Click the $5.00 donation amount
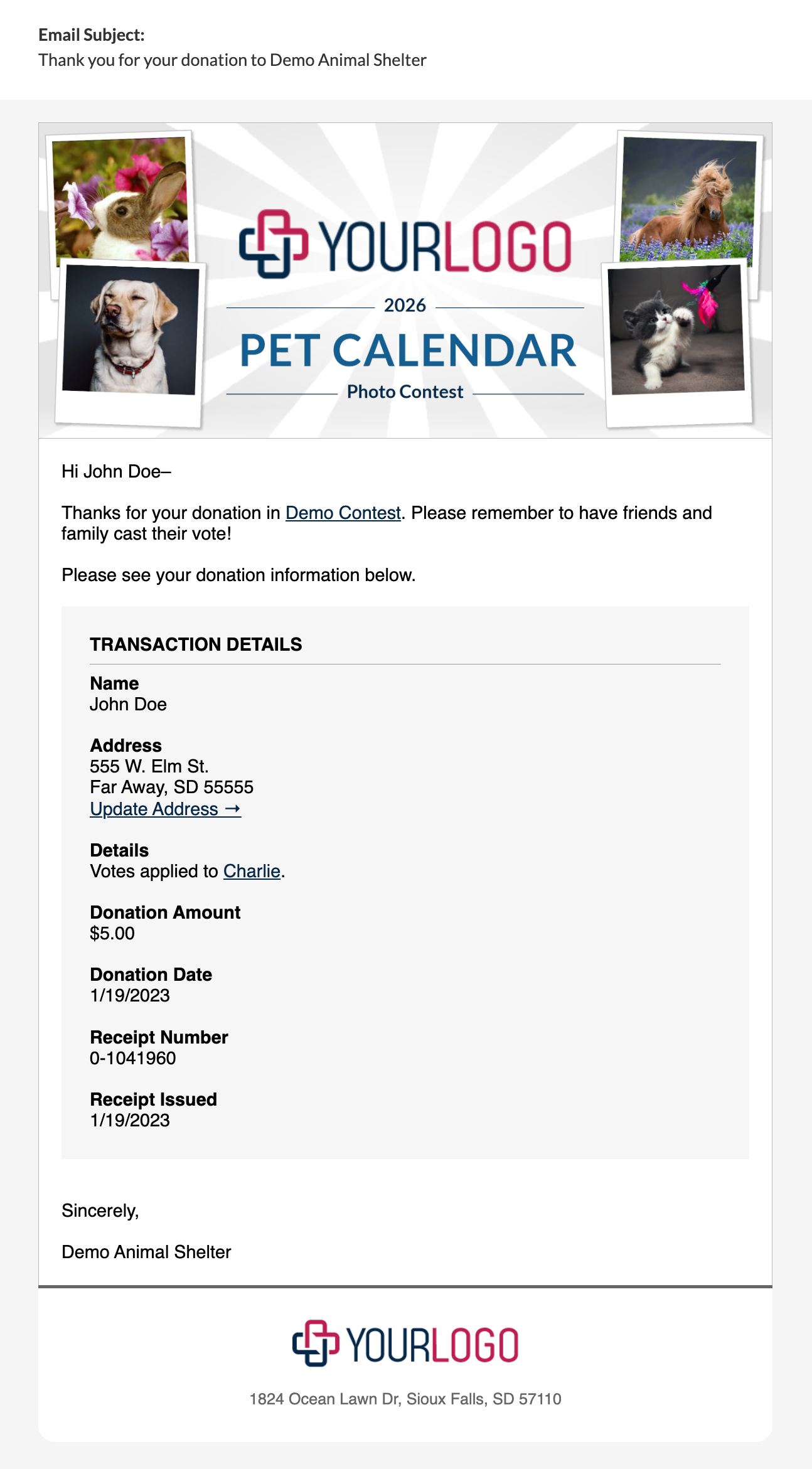The height and width of the screenshot is (1469, 812). 112,933
